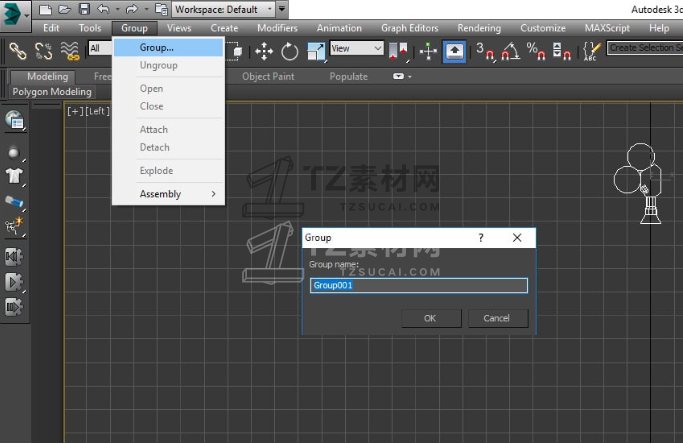Choose Explode in the Group menu
683x444 pixels.
pos(169,170)
